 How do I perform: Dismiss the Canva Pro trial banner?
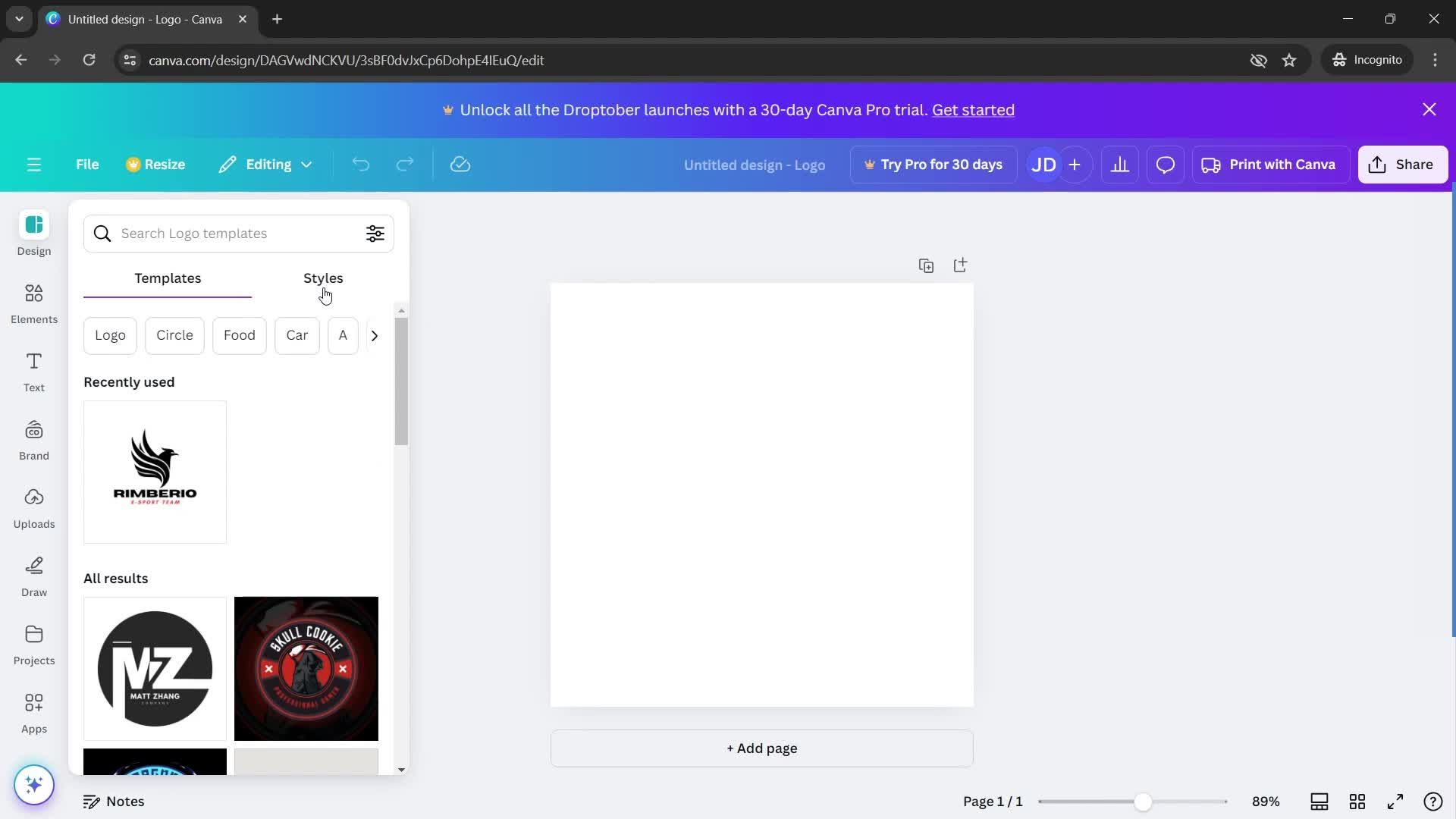click(1429, 110)
